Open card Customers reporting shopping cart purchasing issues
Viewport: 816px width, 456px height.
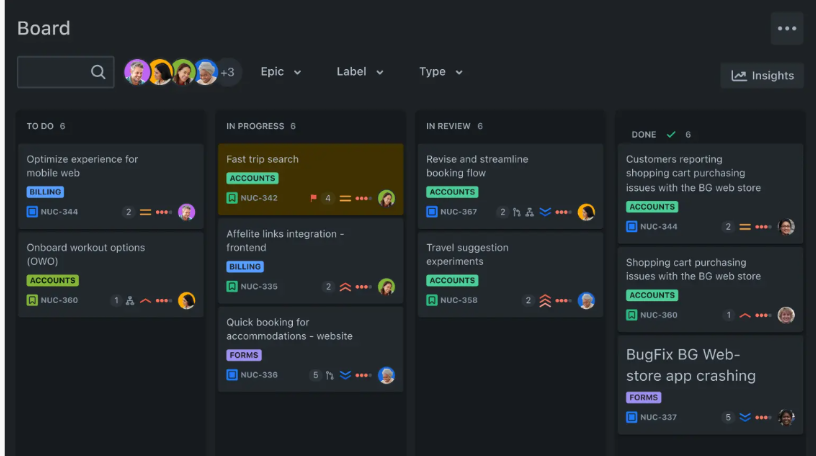(x=710, y=193)
